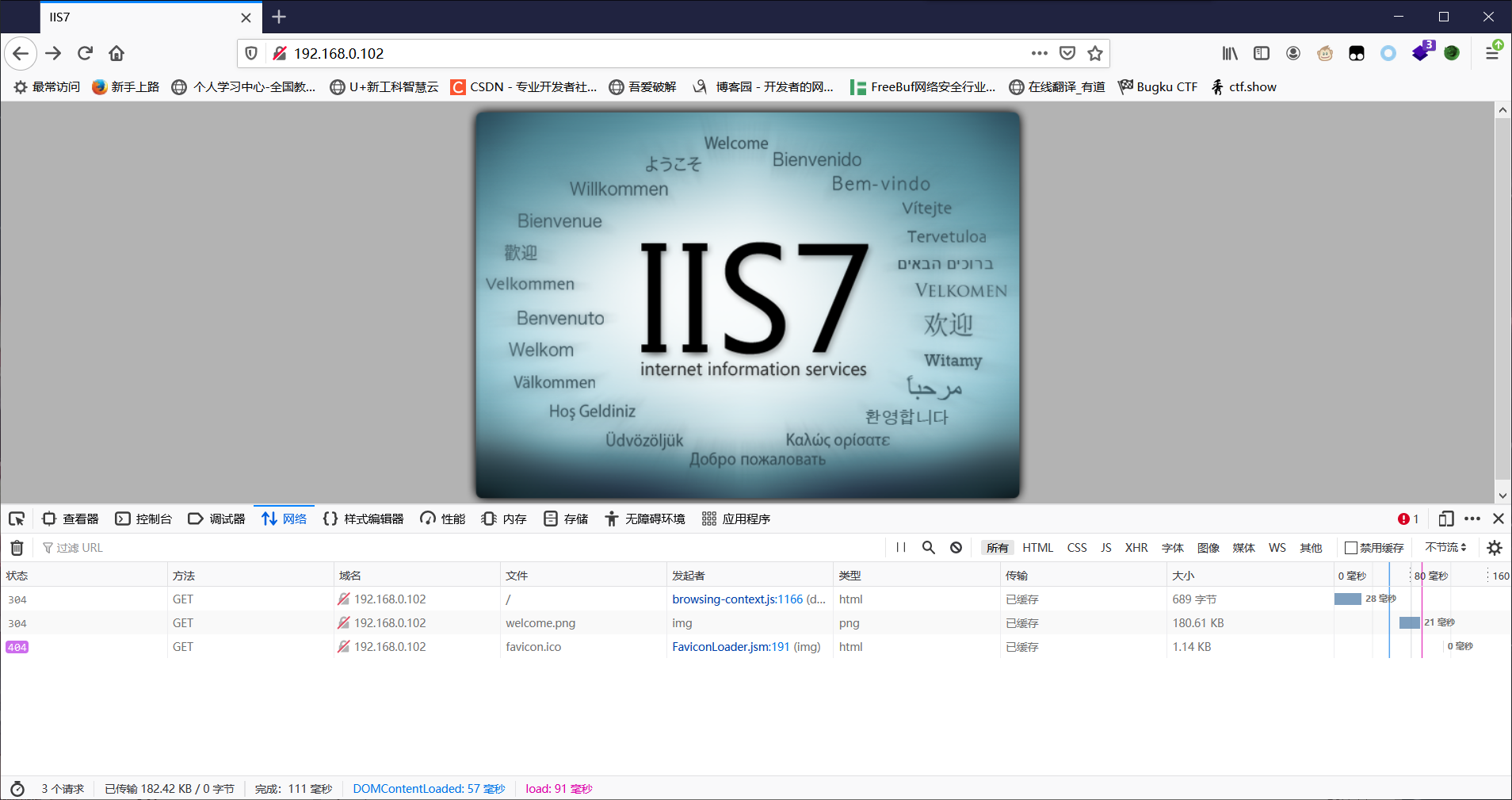Save page to Pocket

(x=1067, y=53)
